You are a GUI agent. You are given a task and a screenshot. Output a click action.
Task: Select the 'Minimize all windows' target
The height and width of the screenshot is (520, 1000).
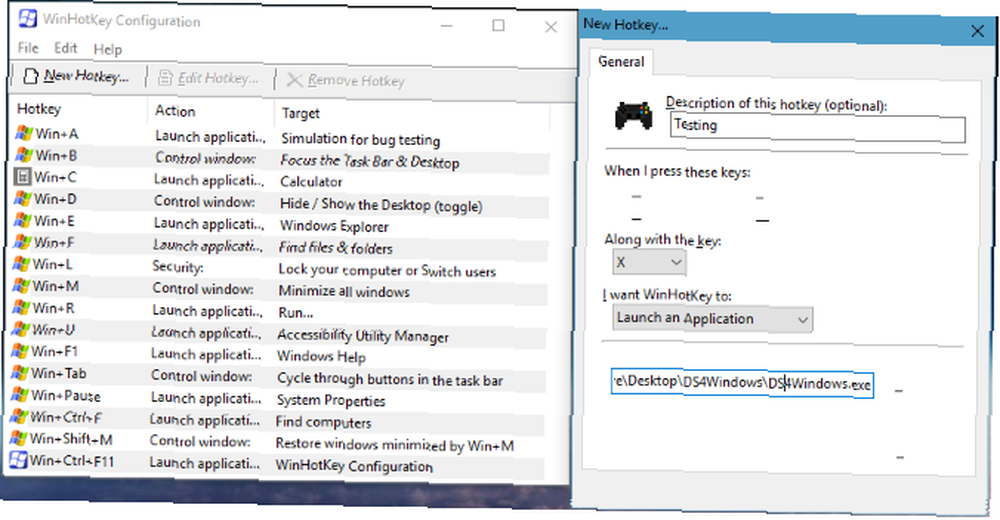[344, 292]
